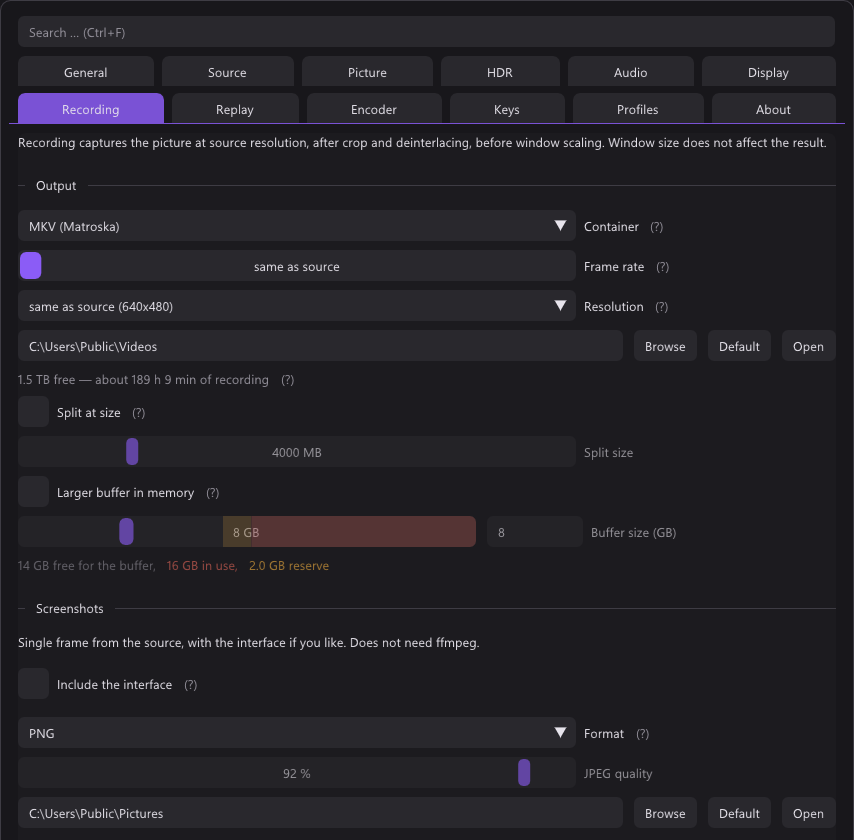Screen dimensions: 854x840
Task: Toggle the Larger buffer in memory checkbox
Action: 33,492
